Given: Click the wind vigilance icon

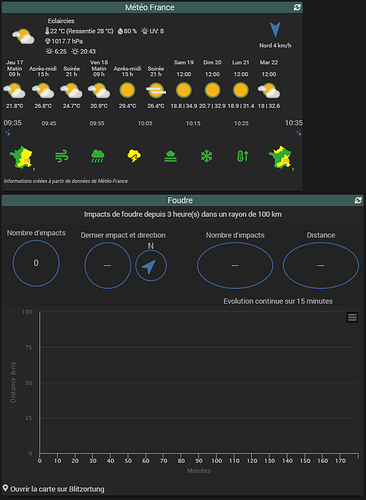Looking at the screenshot, I should (62, 156).
